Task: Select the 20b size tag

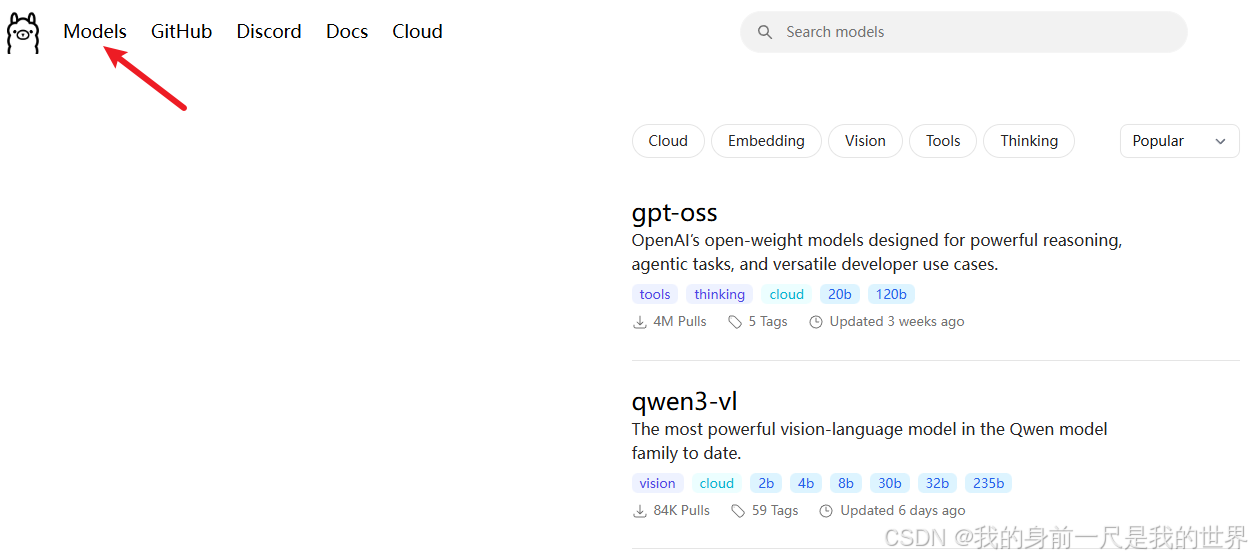Action: [840, 294]
